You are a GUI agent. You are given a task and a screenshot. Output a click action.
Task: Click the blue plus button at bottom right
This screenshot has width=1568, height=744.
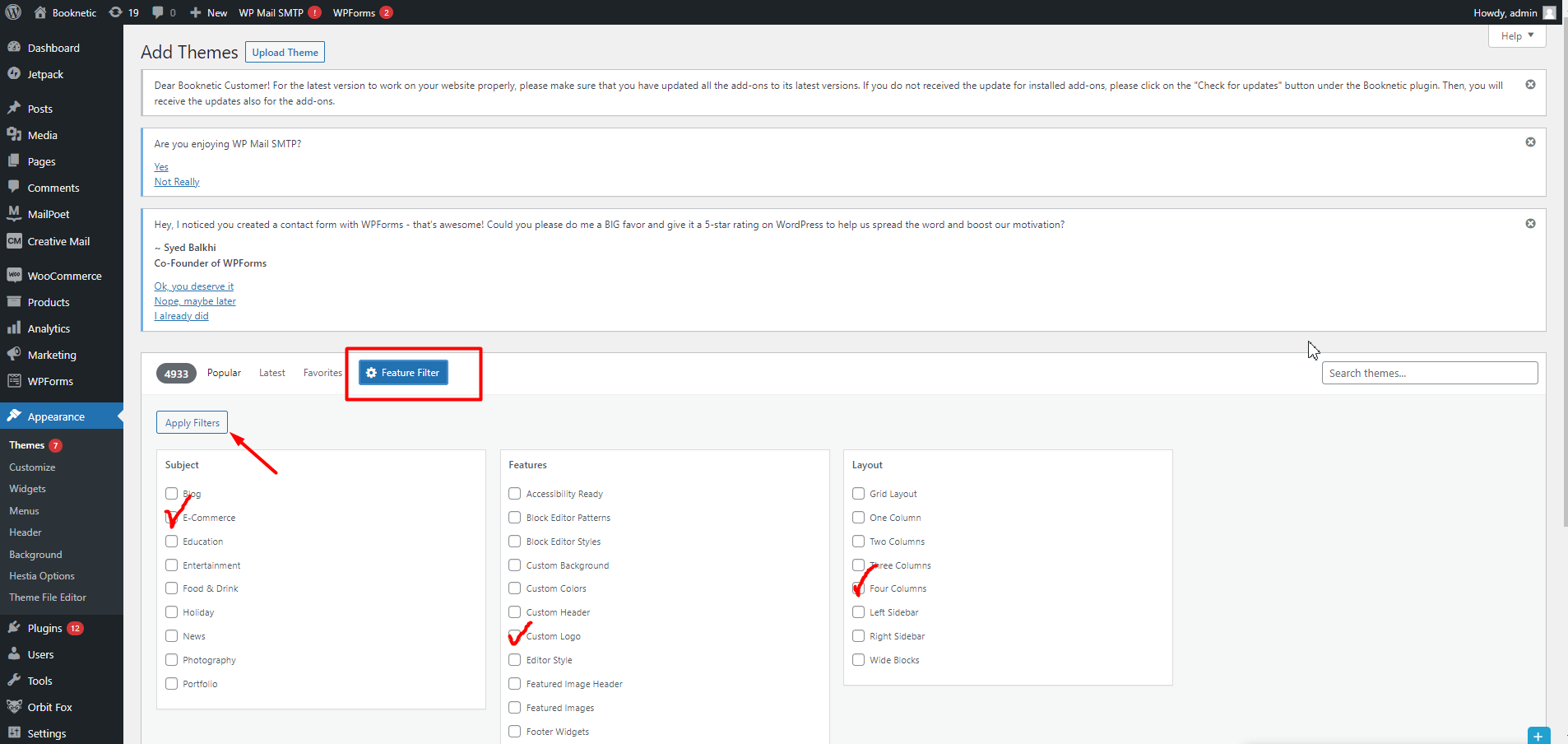tap(1538, 736)
